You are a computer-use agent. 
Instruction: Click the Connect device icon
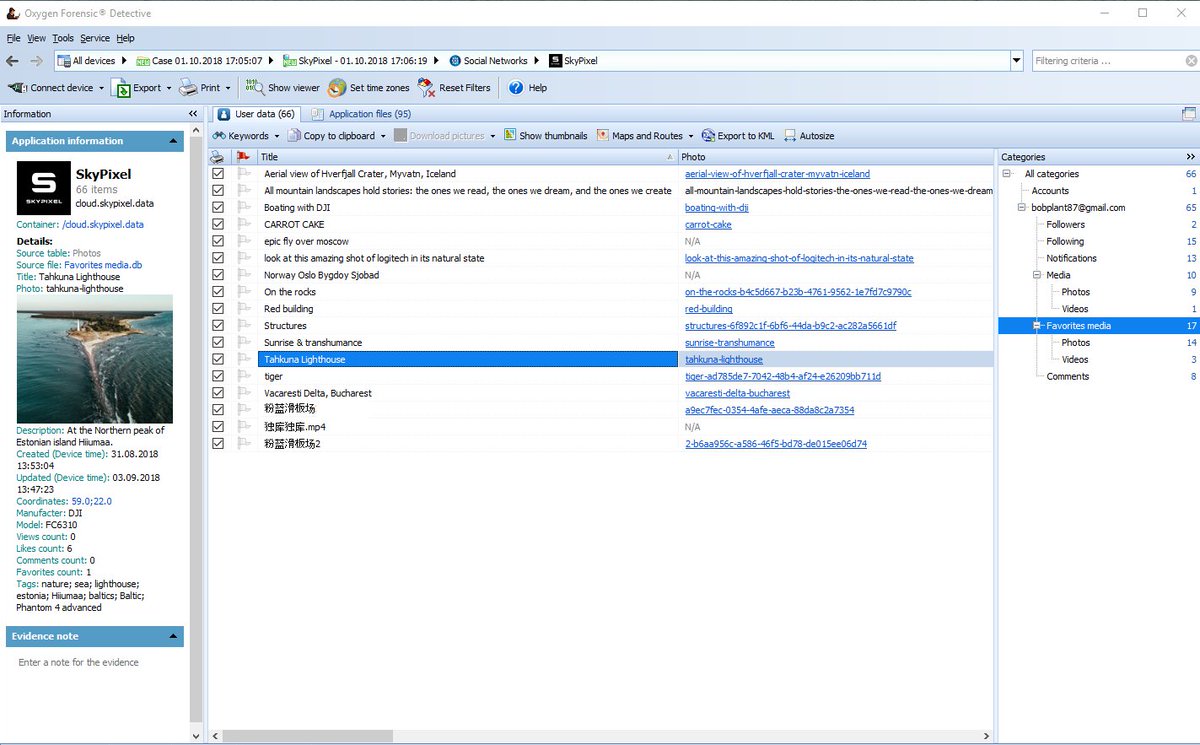point(17,88)
